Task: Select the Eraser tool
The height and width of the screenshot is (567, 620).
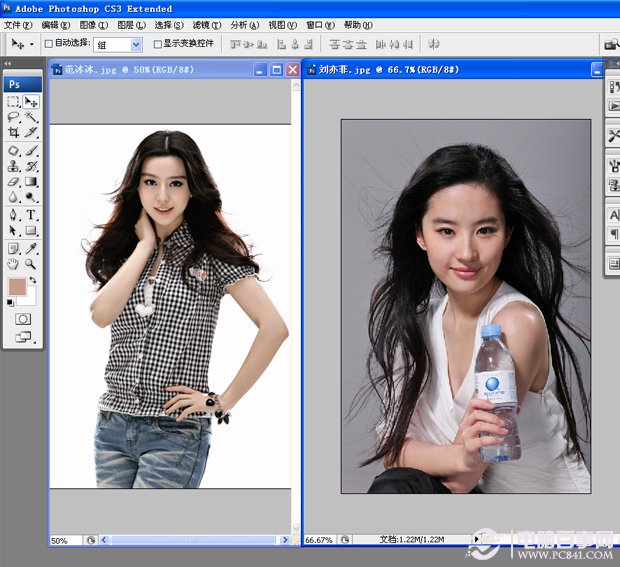Action: [13, 182]
